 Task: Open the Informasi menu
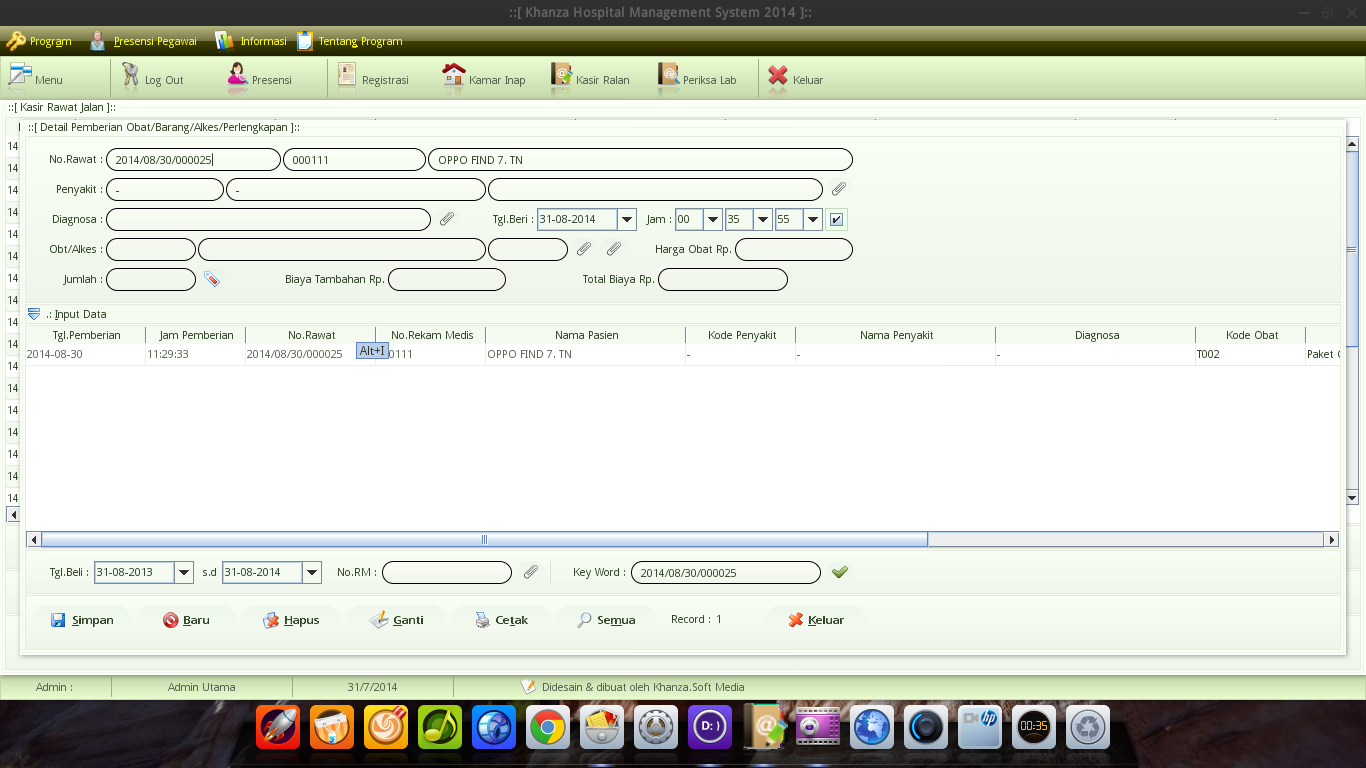click(x=251, y=41)
